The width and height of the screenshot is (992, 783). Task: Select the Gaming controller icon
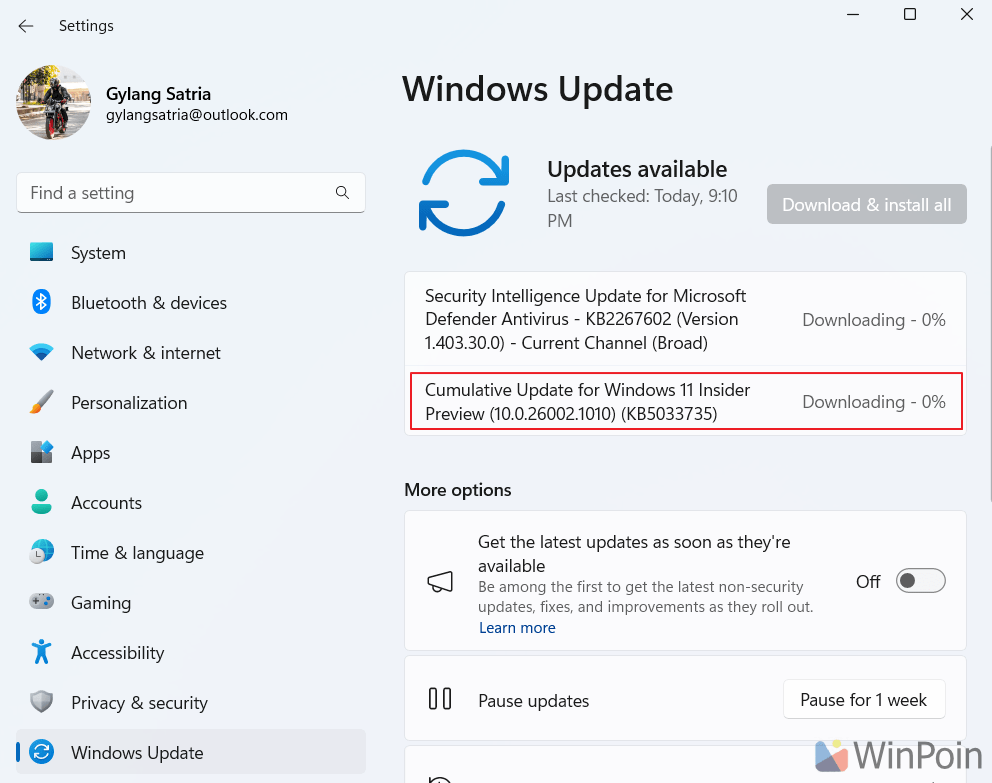(41, 603)
